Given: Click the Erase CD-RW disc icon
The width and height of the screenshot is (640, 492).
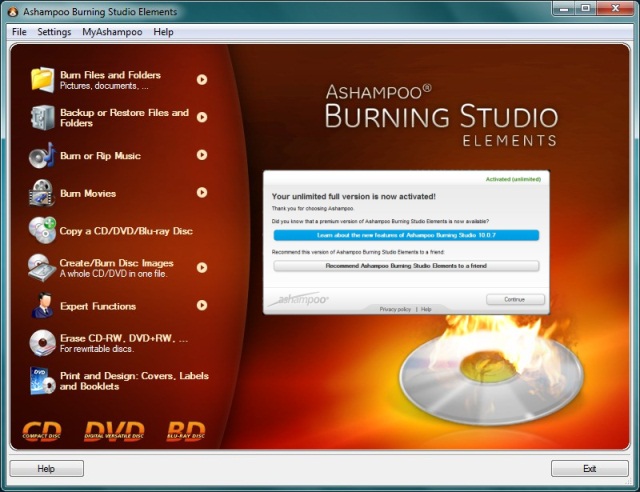Looking at the screenshot, I should [42, 343].
